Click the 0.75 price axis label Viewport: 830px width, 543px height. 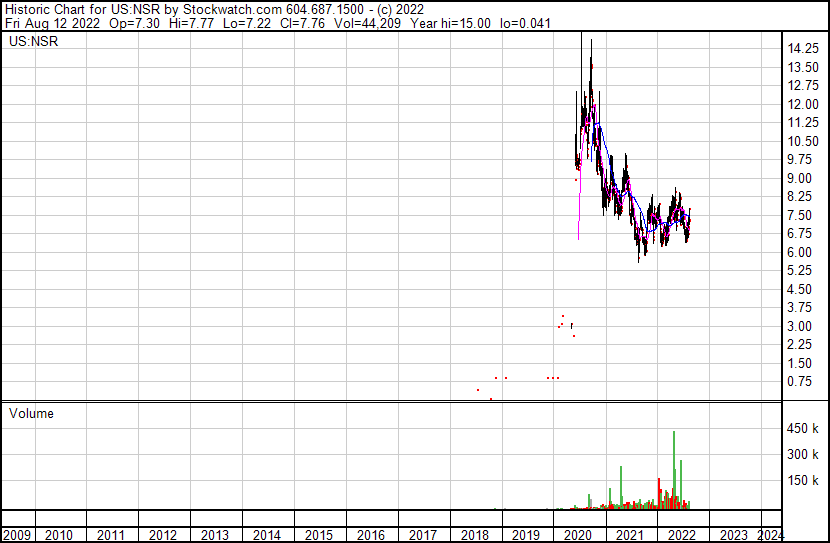[800, 382]
